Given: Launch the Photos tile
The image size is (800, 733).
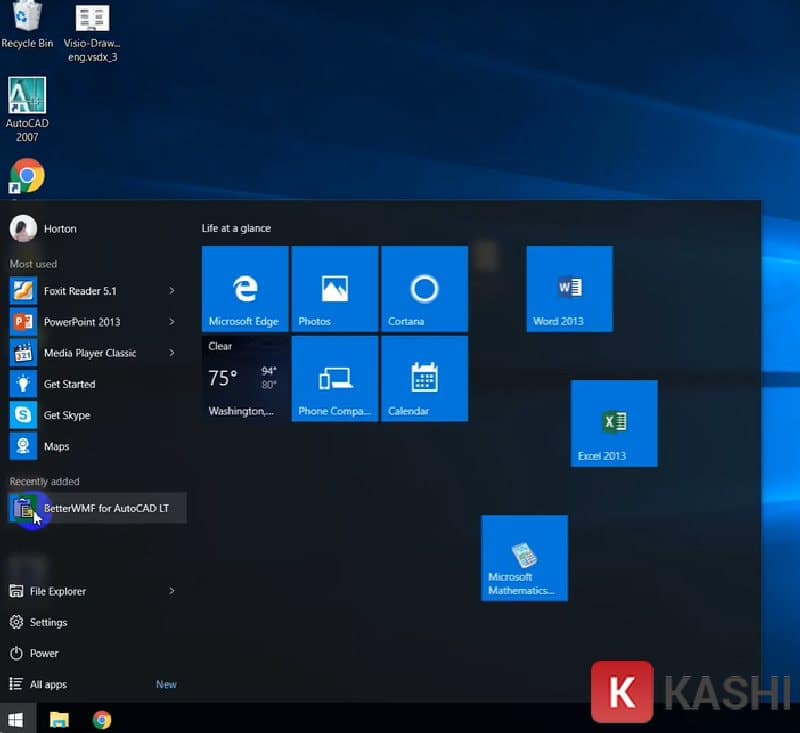Looking at the screenshot, I should click(x=334, y=289).
